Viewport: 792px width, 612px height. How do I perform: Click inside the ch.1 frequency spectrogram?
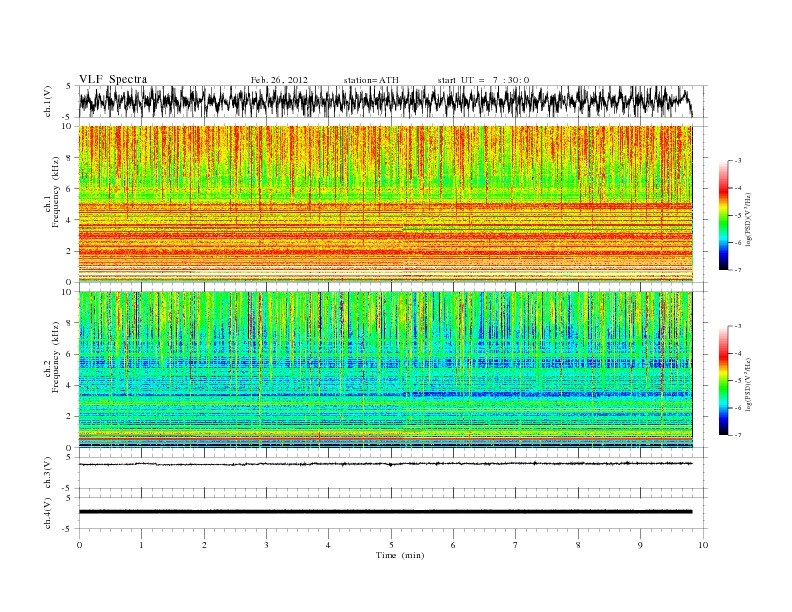[x=385, y=204]
